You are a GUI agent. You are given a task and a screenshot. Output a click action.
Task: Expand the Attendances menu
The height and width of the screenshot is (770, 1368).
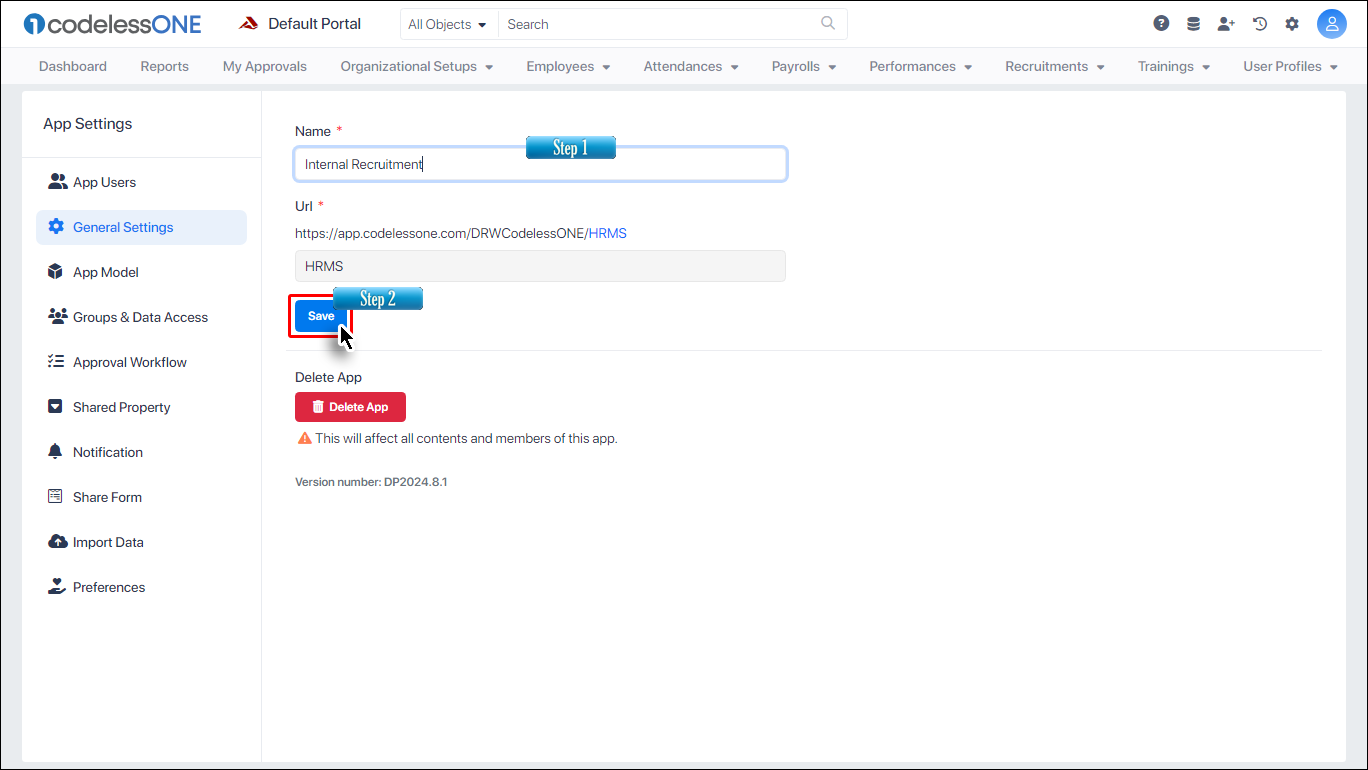691,67
